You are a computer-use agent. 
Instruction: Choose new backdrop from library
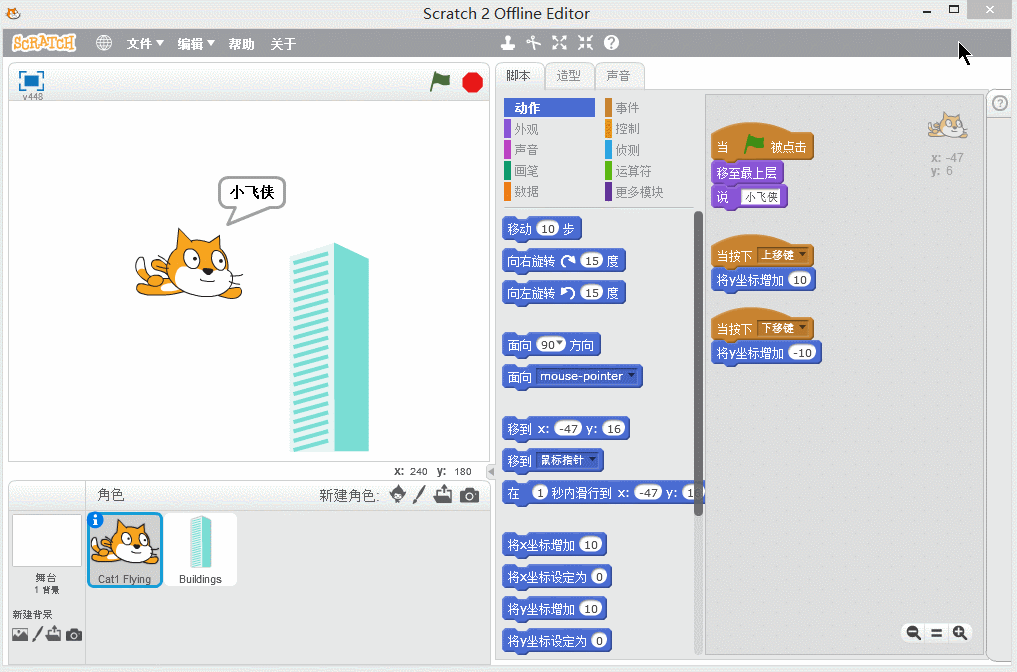coord(20,634)
